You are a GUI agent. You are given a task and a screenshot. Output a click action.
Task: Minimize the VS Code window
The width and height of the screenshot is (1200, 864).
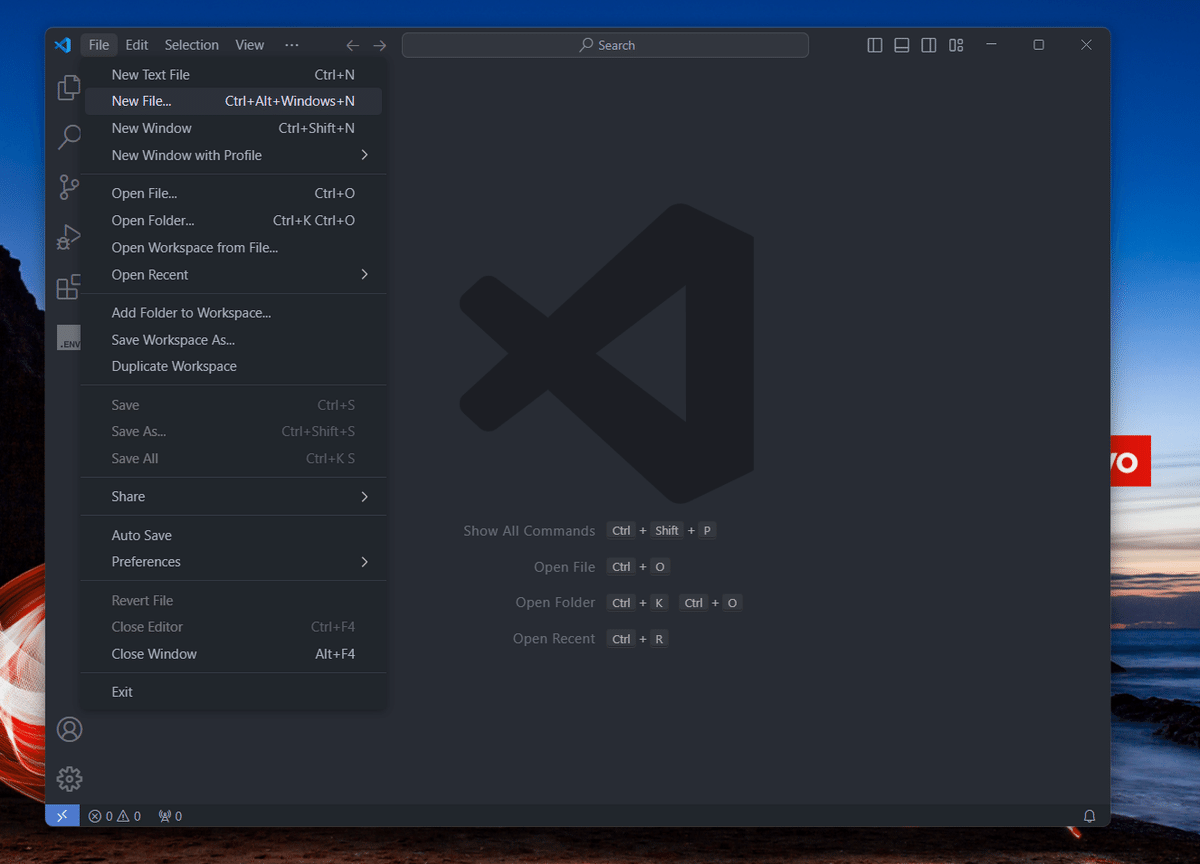click(x=991, y=45)
